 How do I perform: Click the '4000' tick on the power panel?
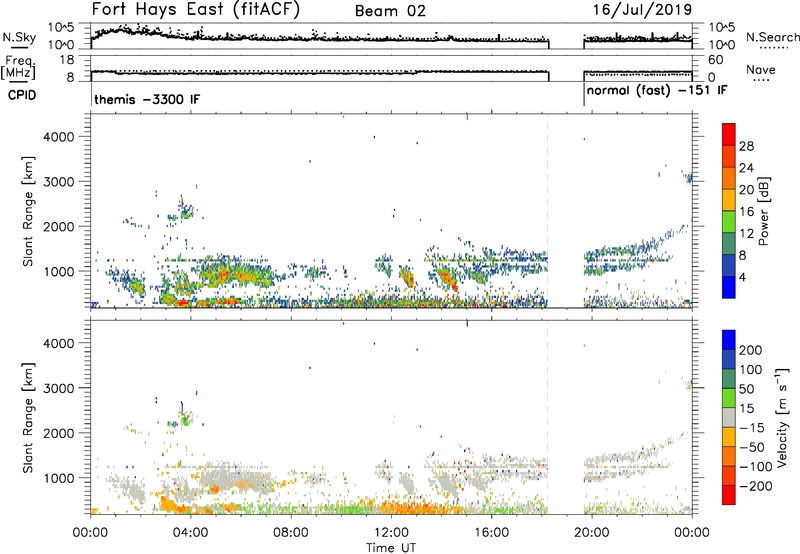click(x=59, y=137)
